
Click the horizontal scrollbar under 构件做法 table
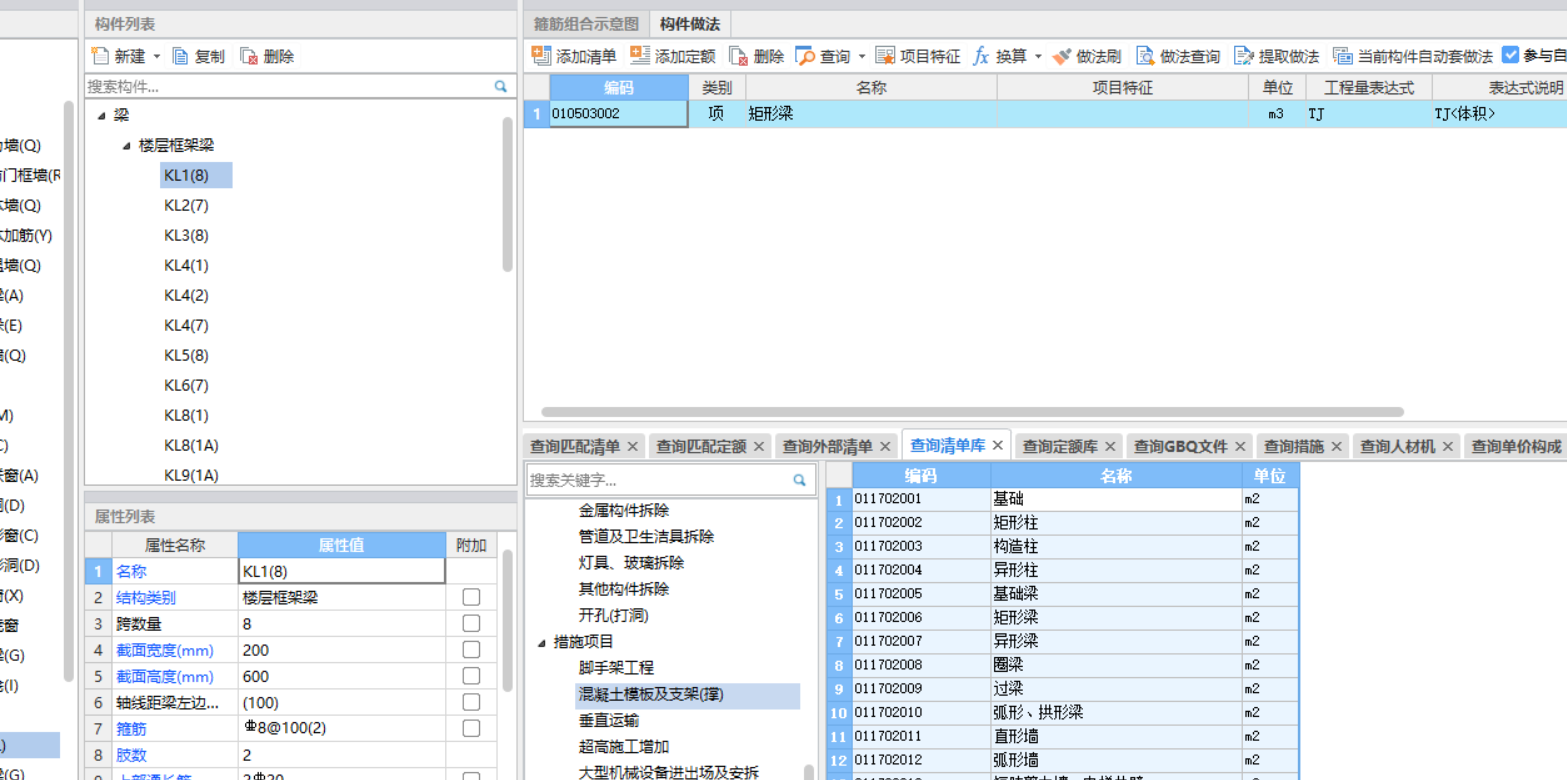972,412
